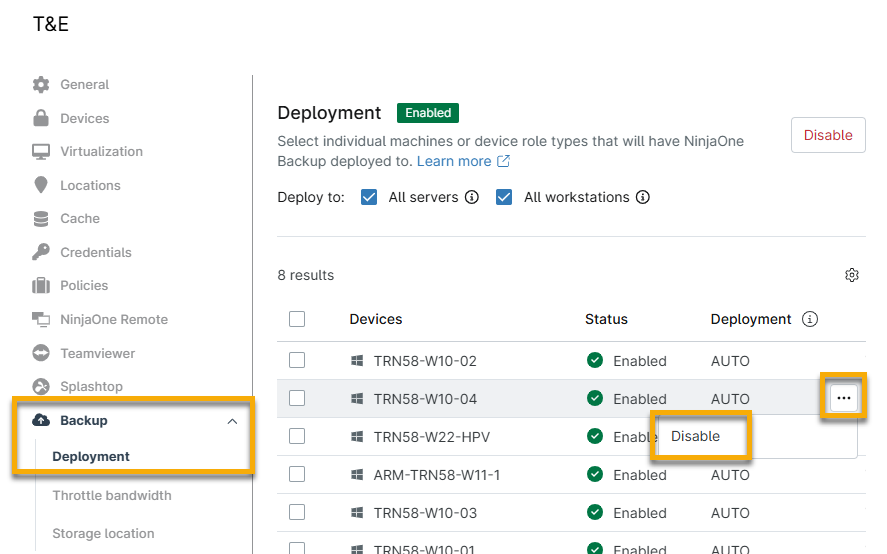The image size is (887, 554).
Task: Open Devices via the lock icon
Action: (x=41, y=118)
